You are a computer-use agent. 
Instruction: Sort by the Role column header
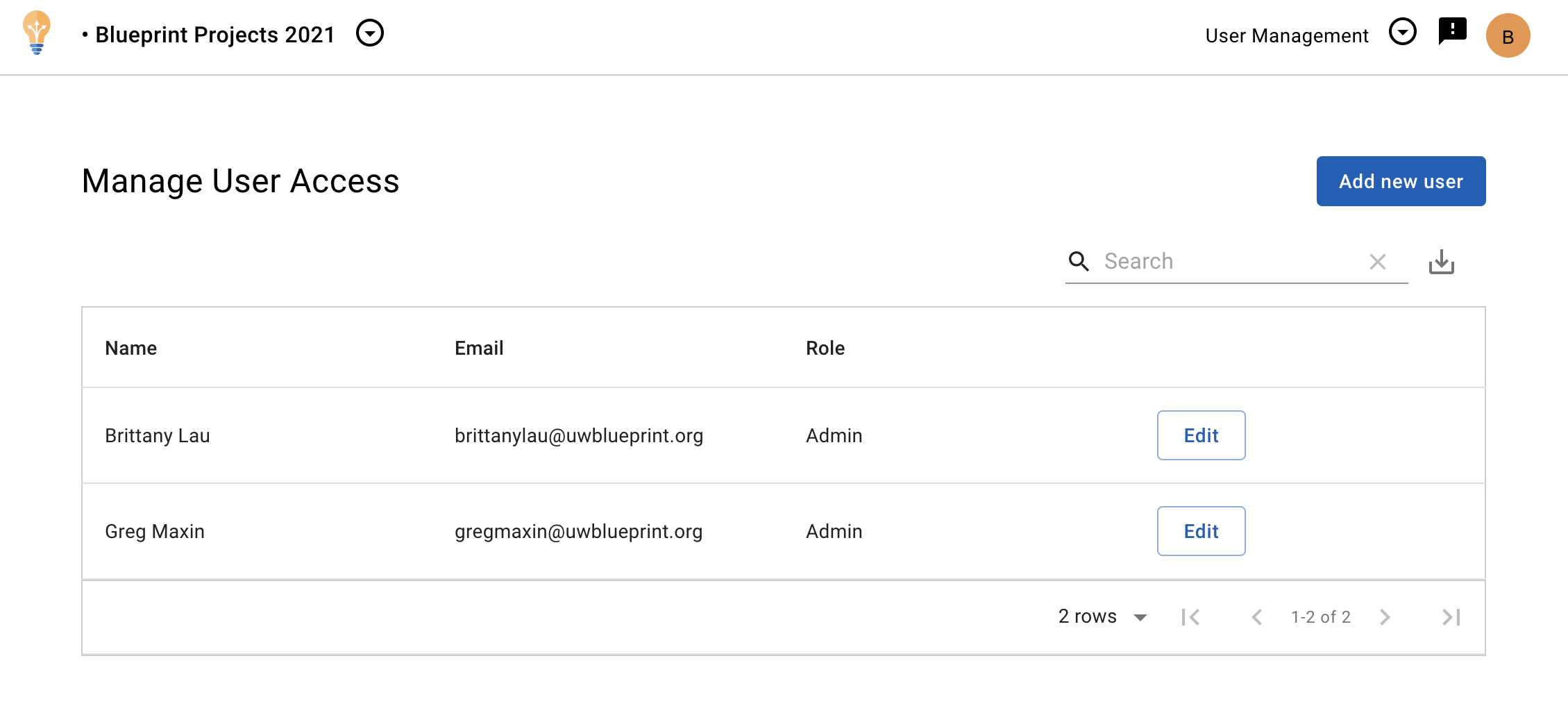click(x=825, y=348)
